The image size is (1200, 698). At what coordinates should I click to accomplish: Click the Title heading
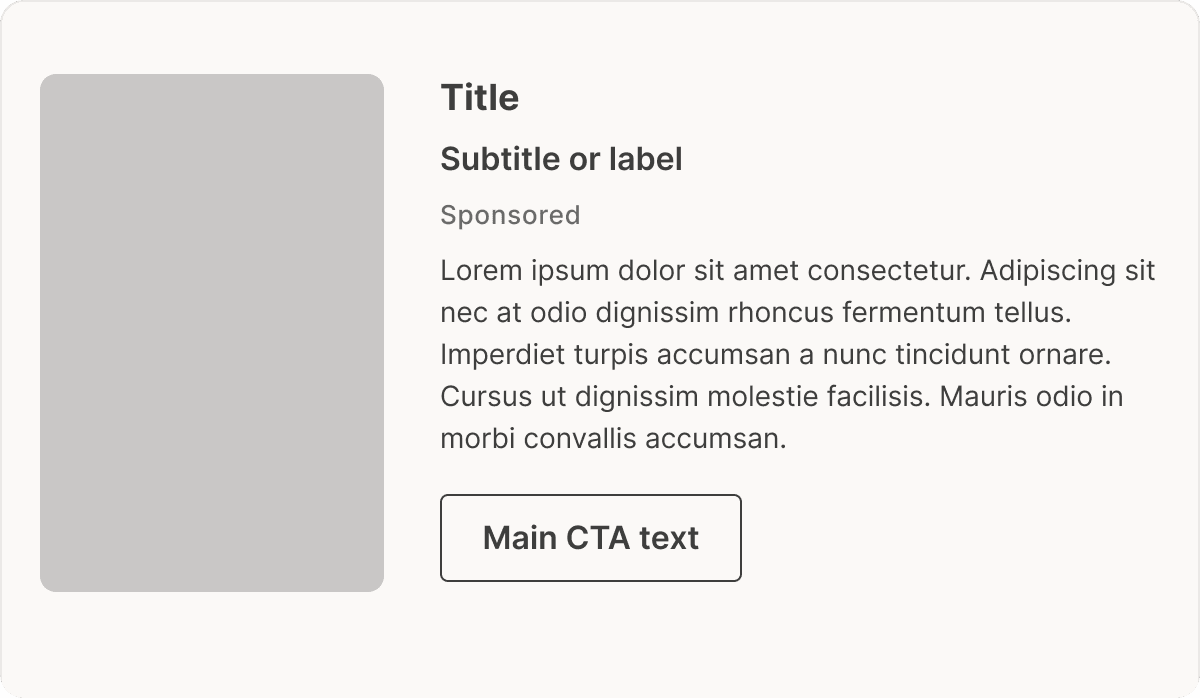tap(480, 98)
